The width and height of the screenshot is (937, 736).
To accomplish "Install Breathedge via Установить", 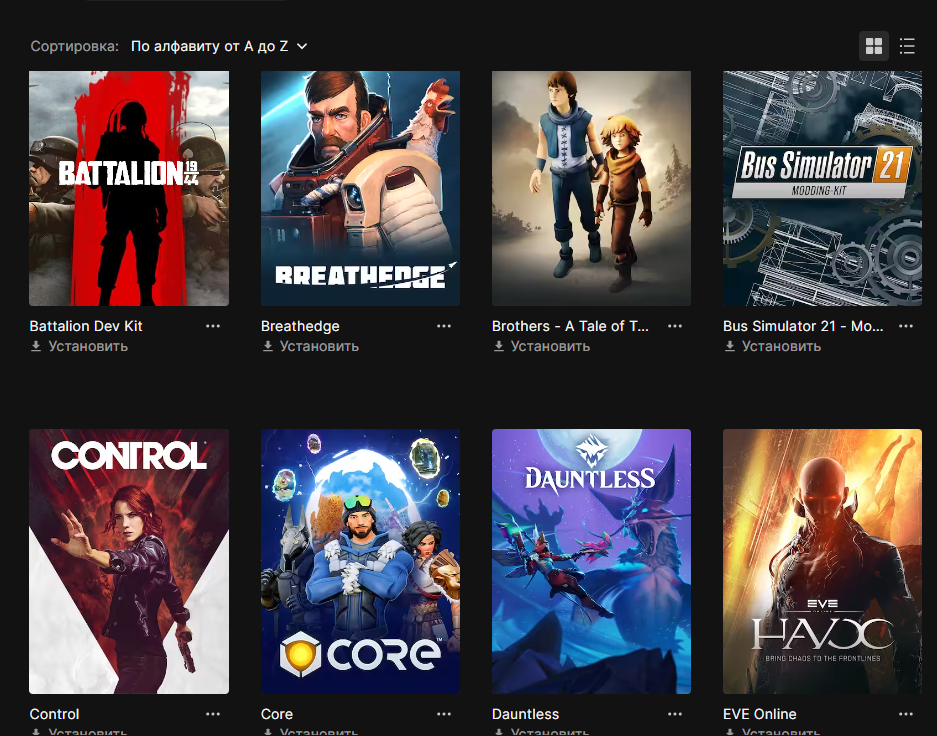I will point(310,346).
